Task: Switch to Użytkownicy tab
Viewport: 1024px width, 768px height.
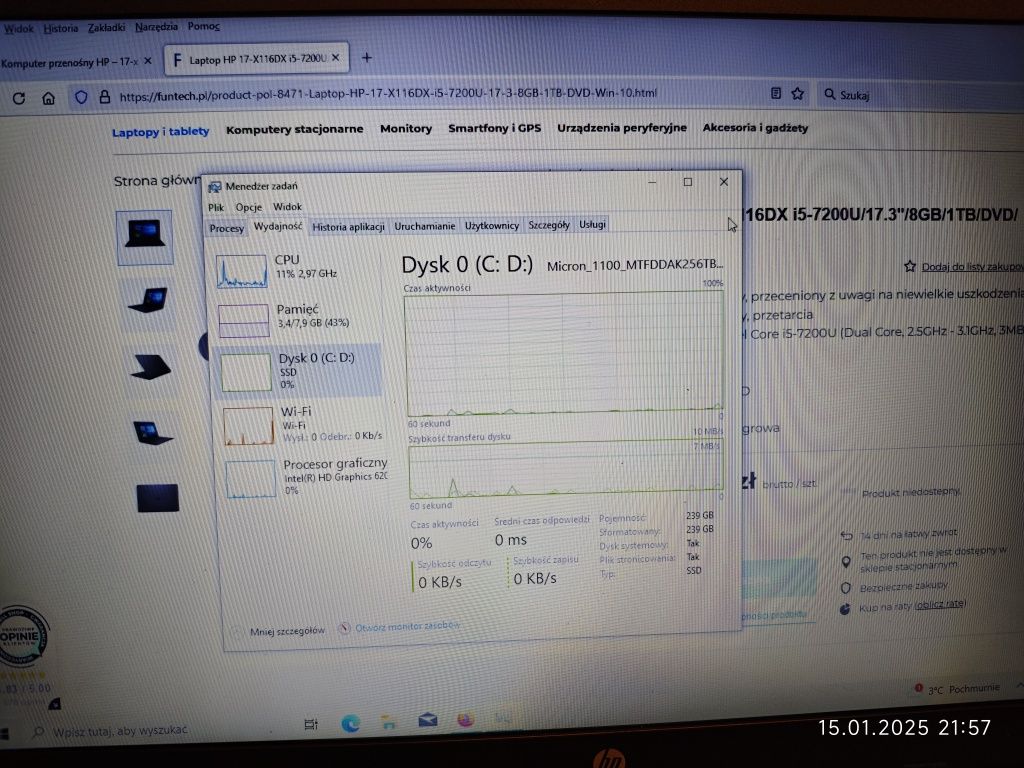Action: click(x=492, y=225)
